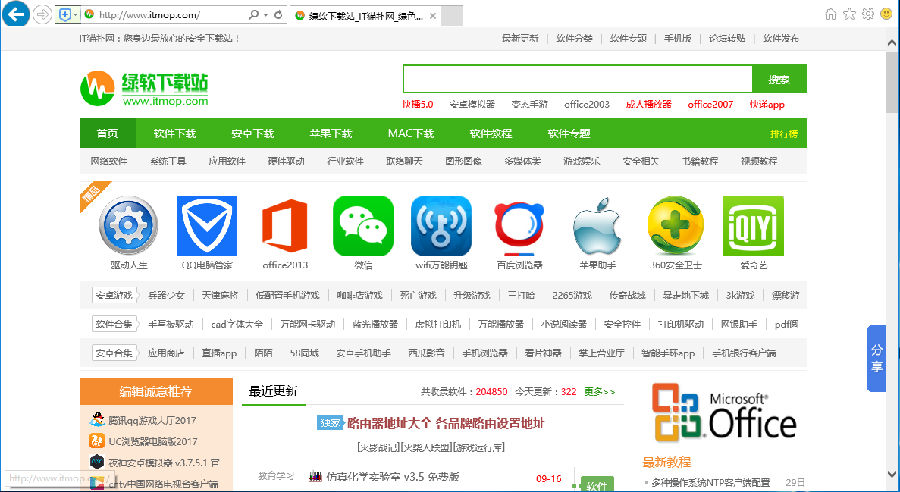Open the office2013 app icon
Image resolution: width=900 pixels, height=492 pixels.
pyautogui.click(x=285, y=226)
